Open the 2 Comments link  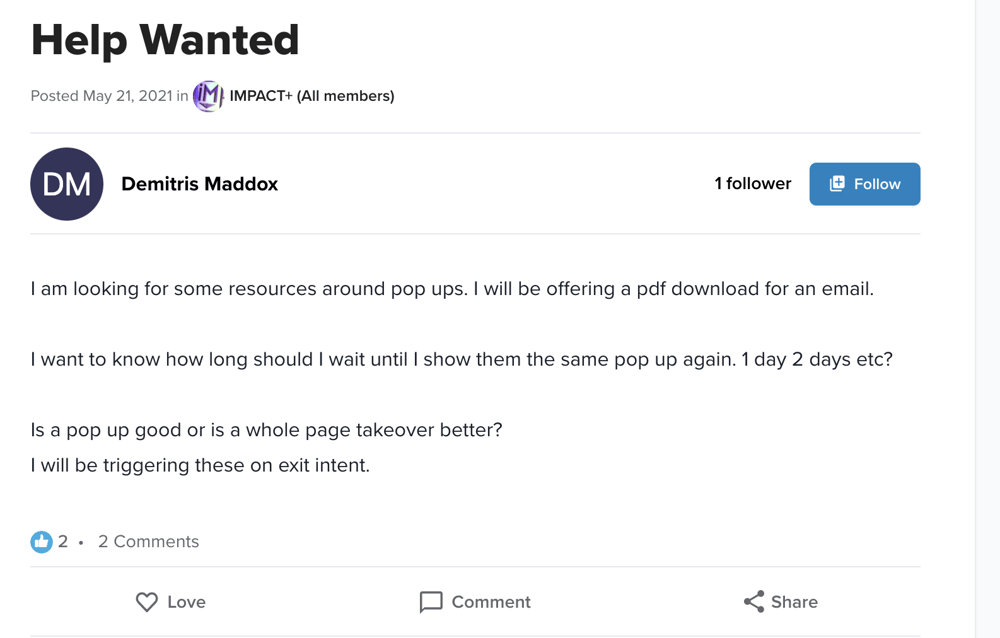148,542
